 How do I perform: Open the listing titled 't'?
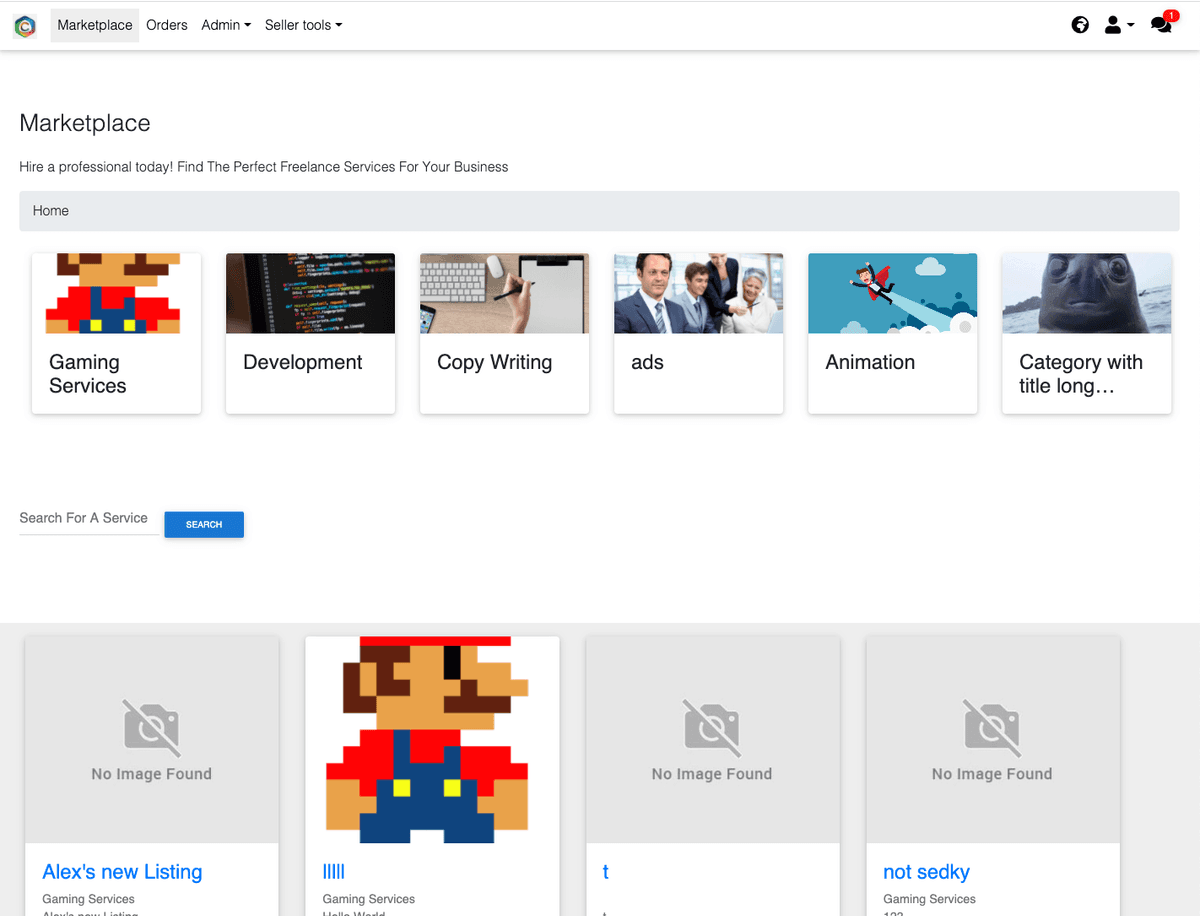point(605,872)
